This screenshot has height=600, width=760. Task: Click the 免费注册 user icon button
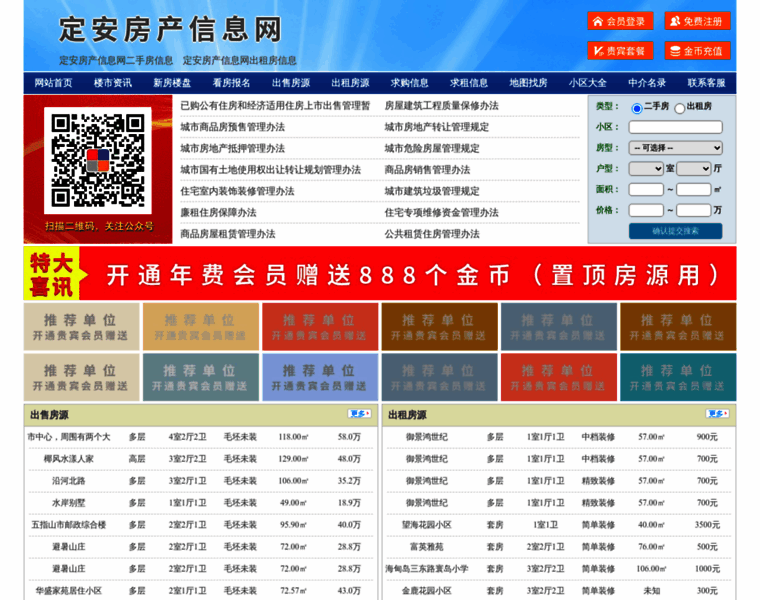pyautogui.click(x=697, y=21)
